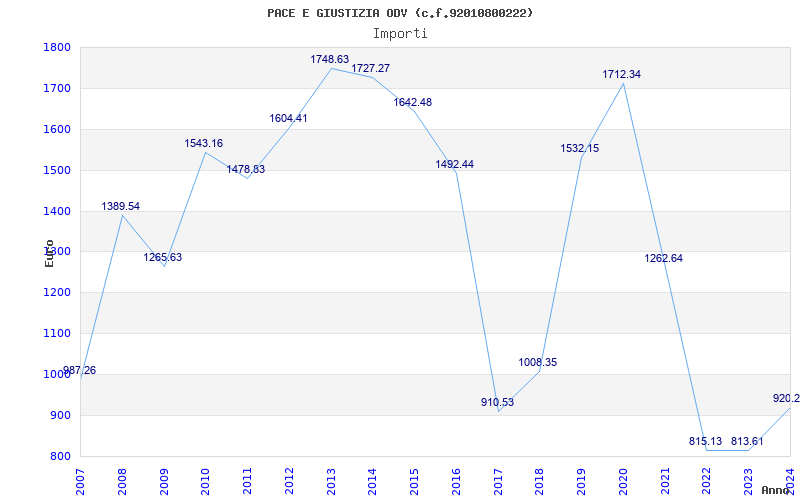Click the Euro y-axis title

point(49,253)
